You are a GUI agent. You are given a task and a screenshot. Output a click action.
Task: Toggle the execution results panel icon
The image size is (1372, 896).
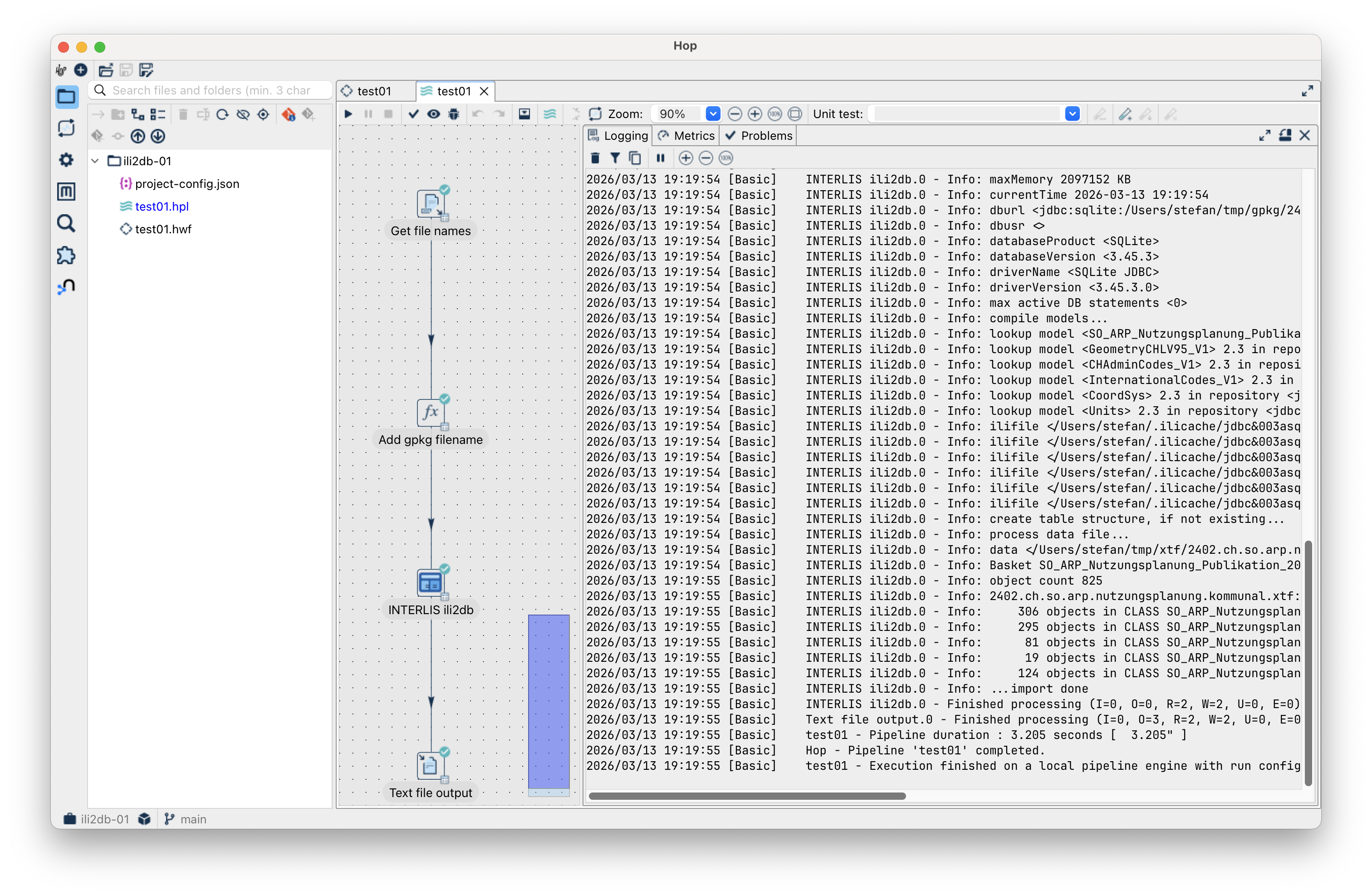[524, 114]
